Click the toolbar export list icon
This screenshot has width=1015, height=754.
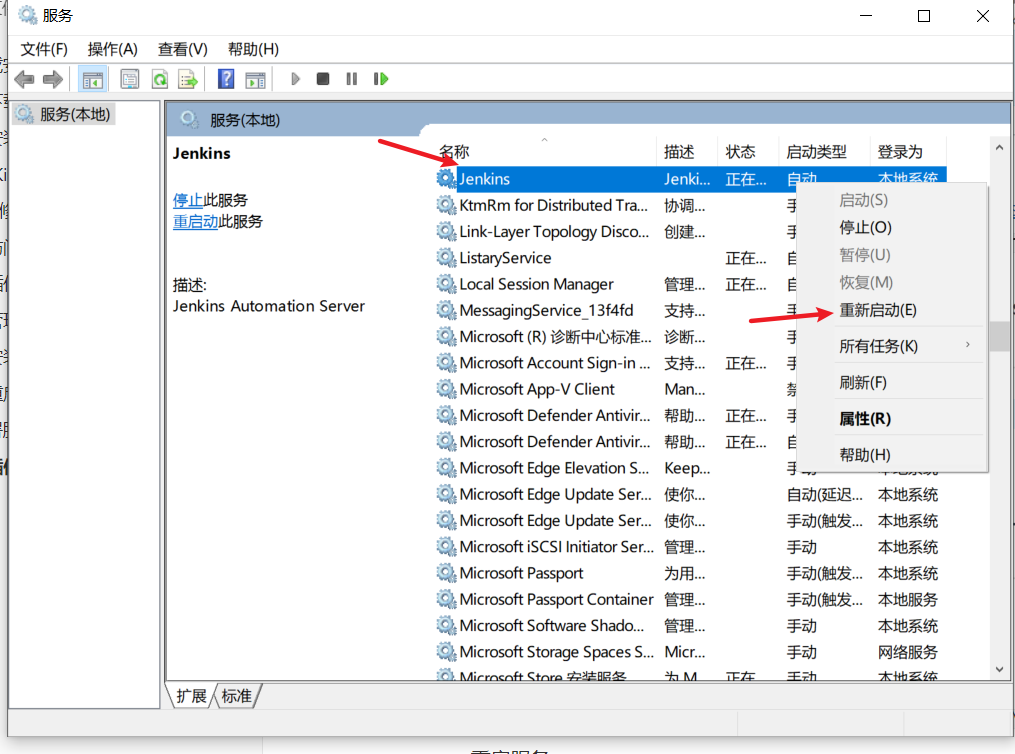click(x=188, y=80)
